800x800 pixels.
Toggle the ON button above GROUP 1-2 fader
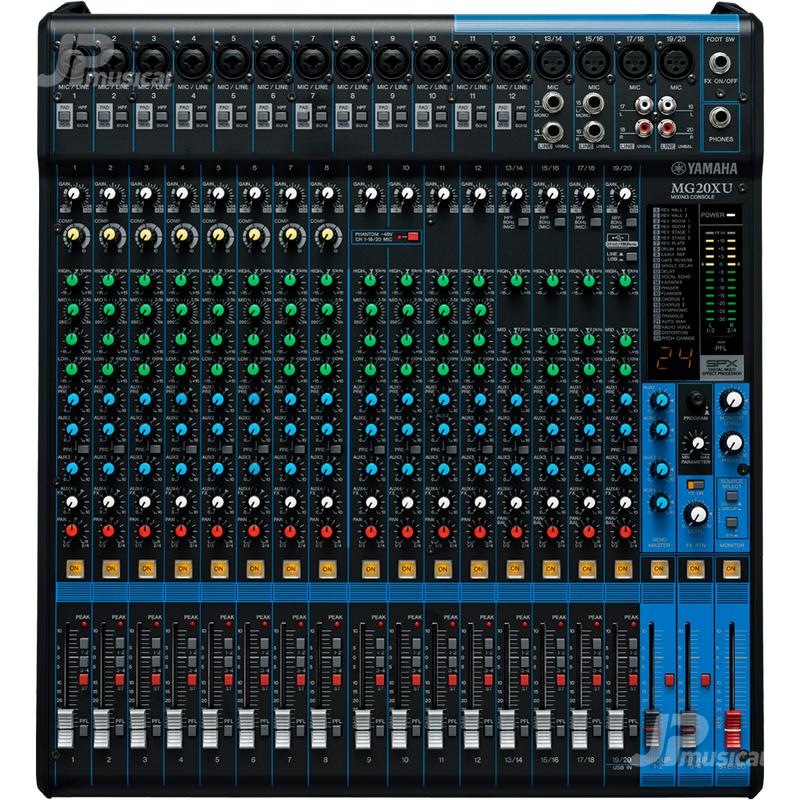pyautogui.click(x=659, y=568)
